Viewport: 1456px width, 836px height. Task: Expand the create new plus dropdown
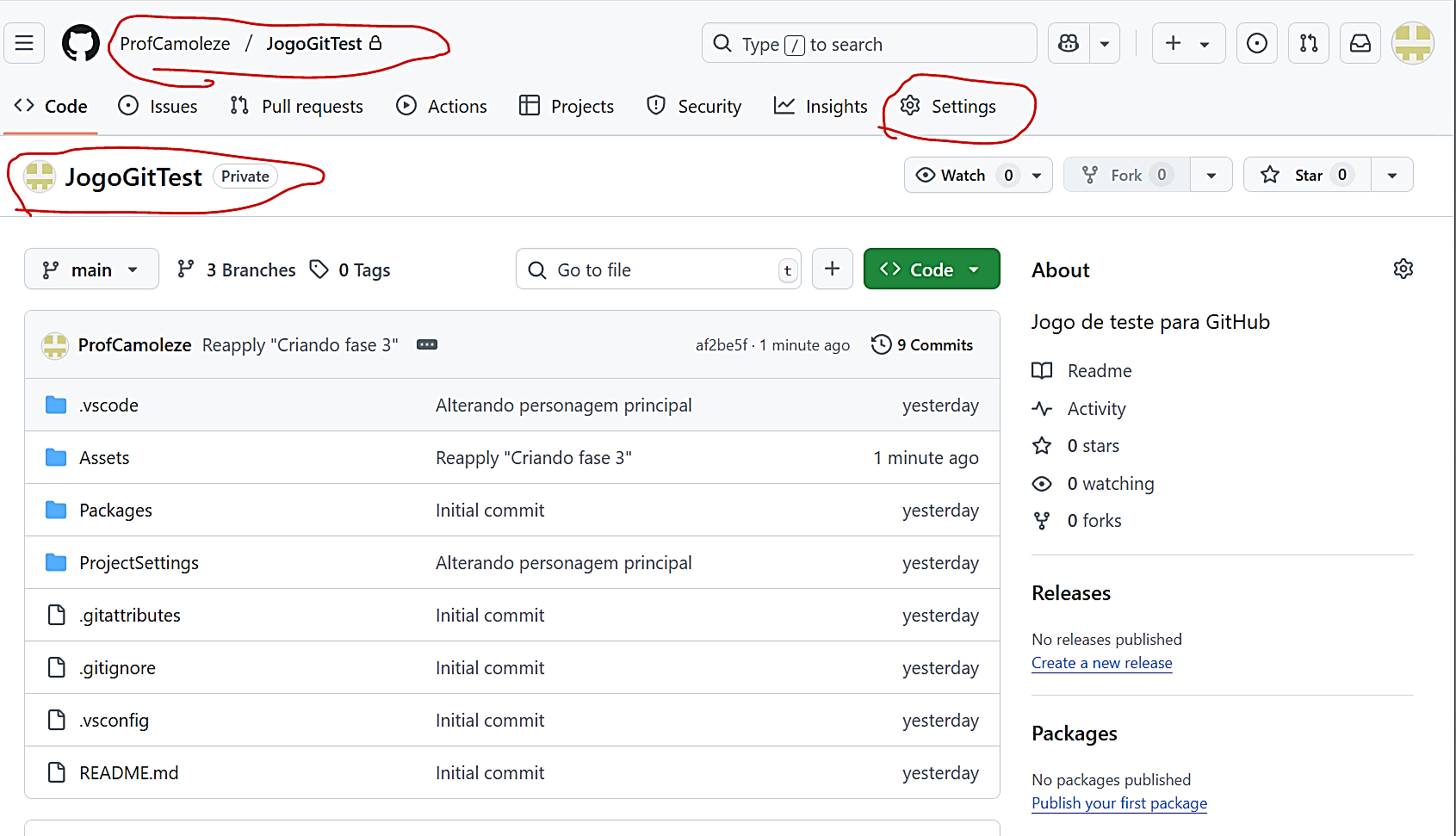coord(1187,43)
